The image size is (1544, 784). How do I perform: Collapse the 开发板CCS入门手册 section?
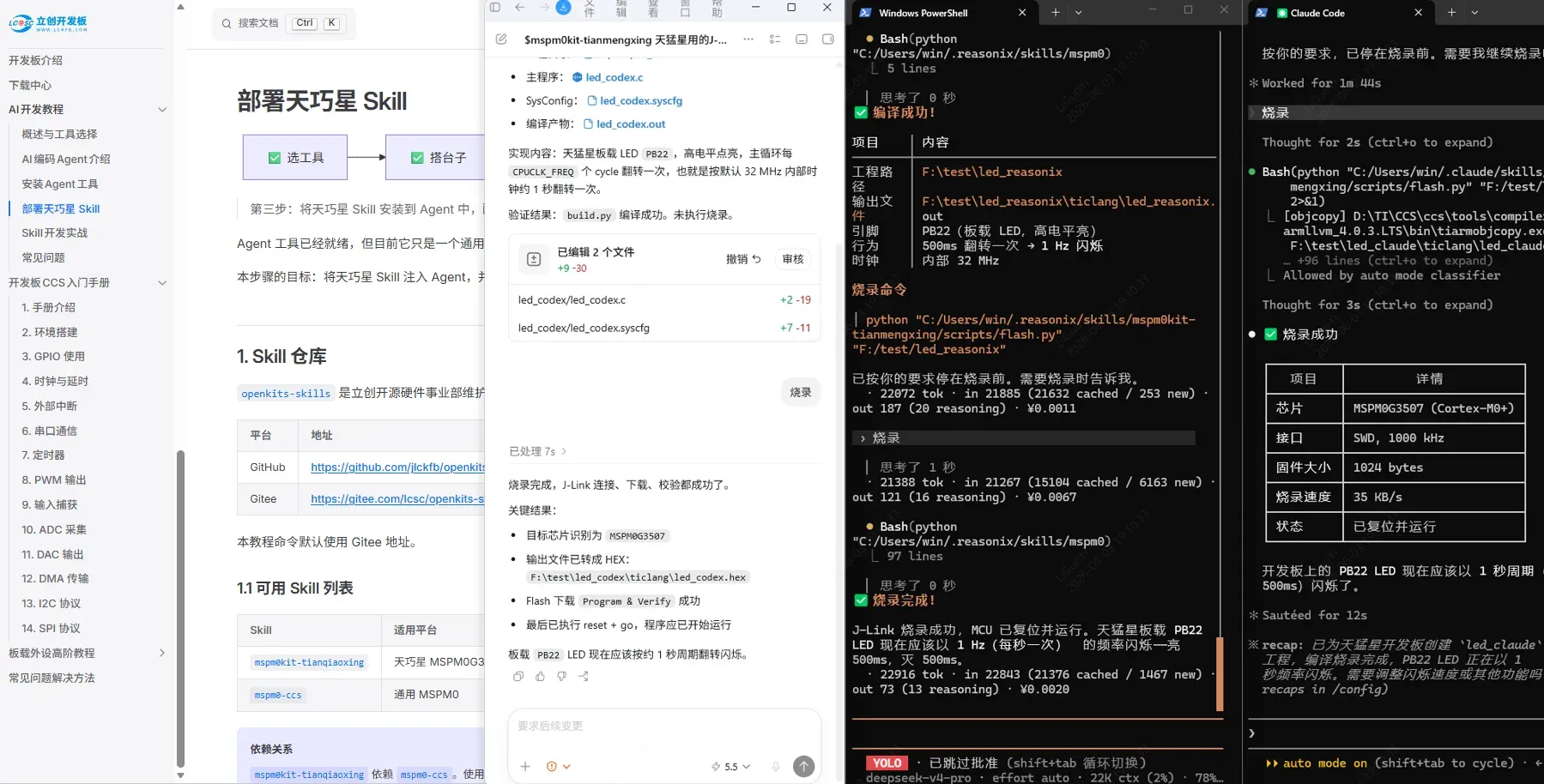point(162,283)
